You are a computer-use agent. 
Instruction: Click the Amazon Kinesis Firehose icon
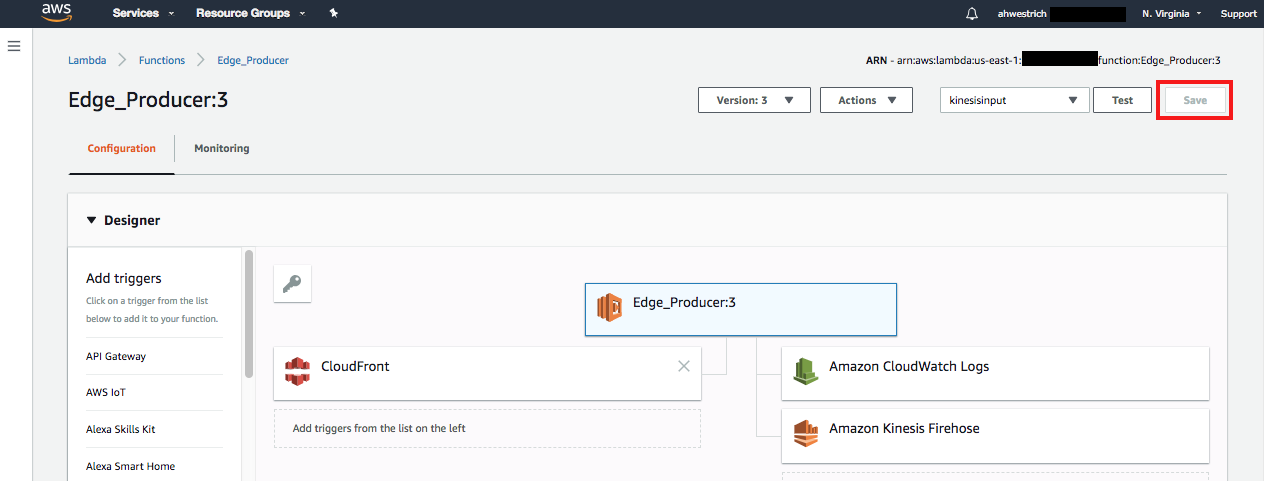click(806, 433)
